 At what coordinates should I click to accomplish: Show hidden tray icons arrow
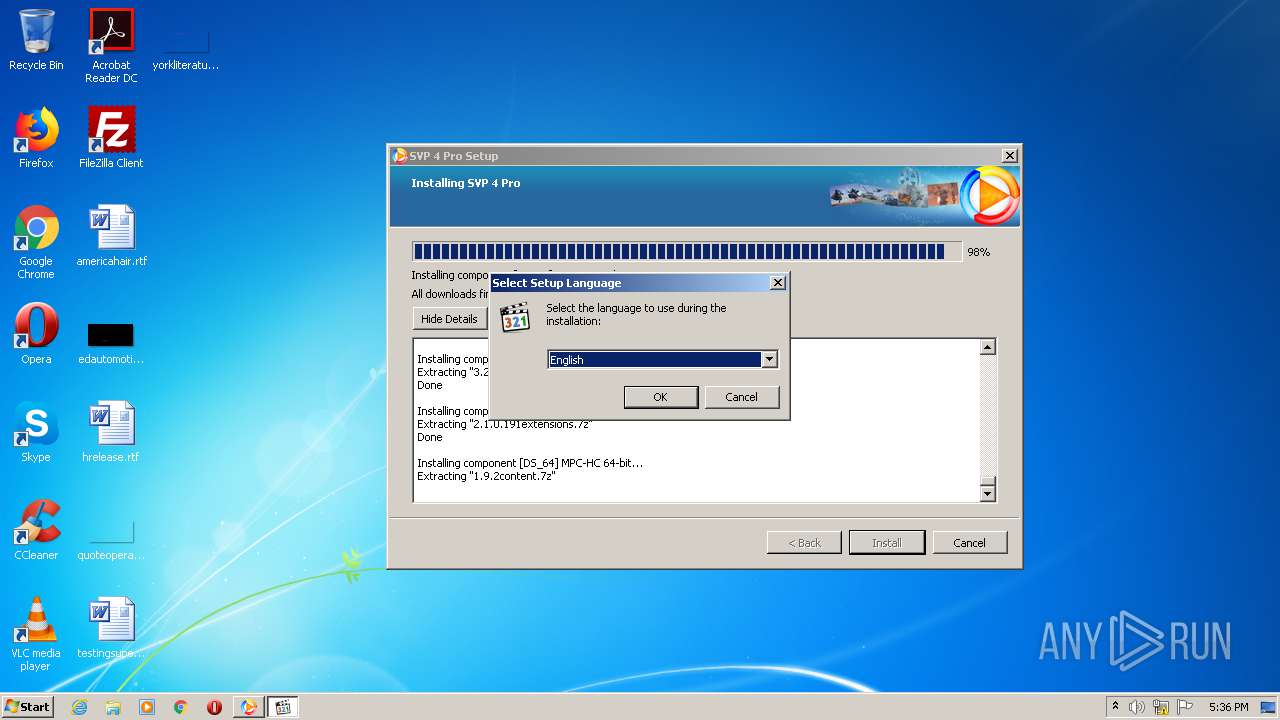[x=1115, y=707]
